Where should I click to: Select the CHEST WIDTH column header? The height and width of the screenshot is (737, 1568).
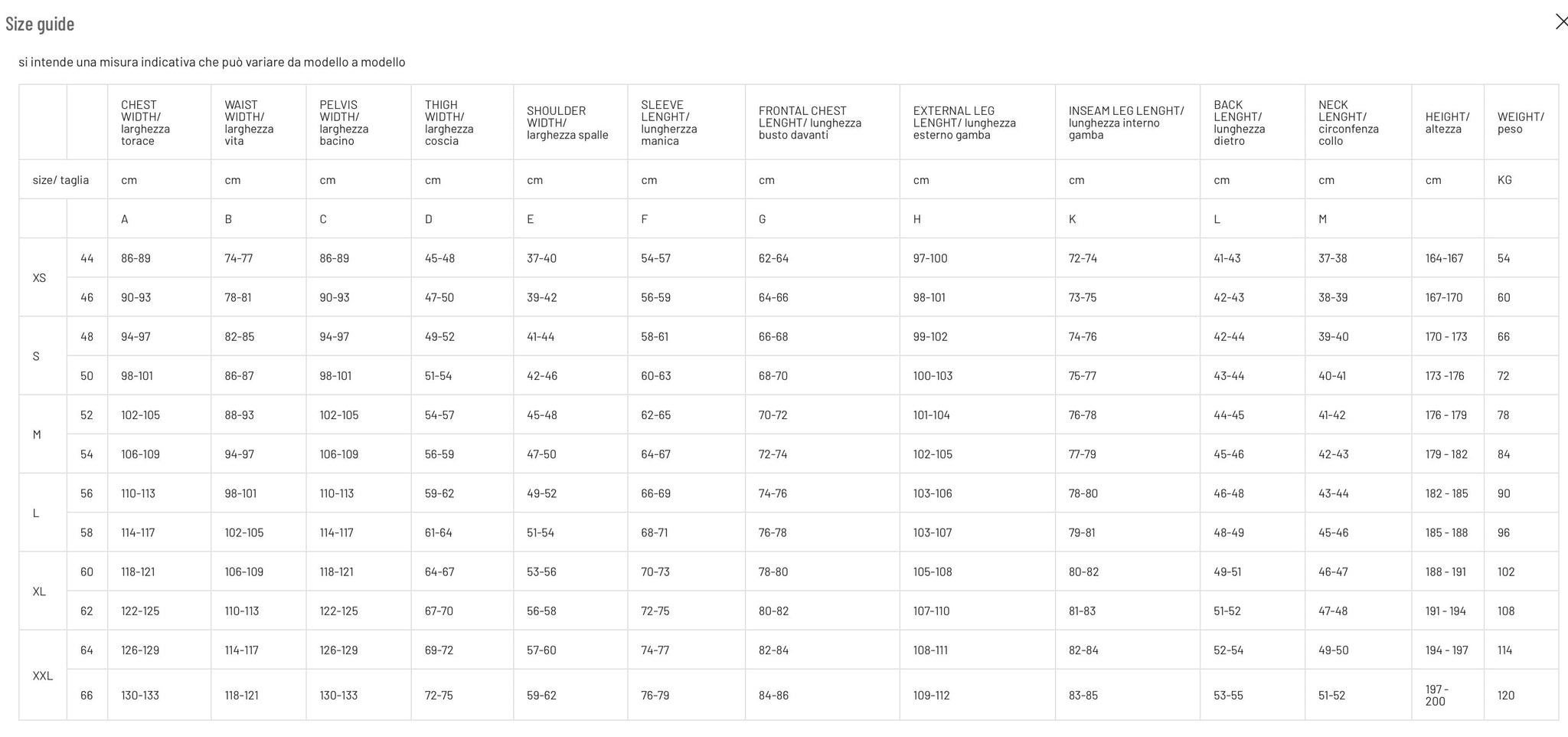[x=145, y=123]
